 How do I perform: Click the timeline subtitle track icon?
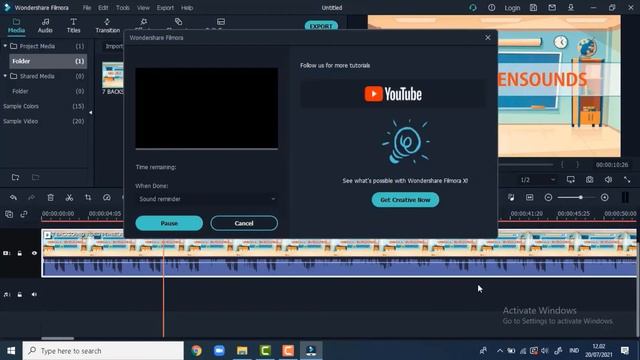tap(530, 198)
